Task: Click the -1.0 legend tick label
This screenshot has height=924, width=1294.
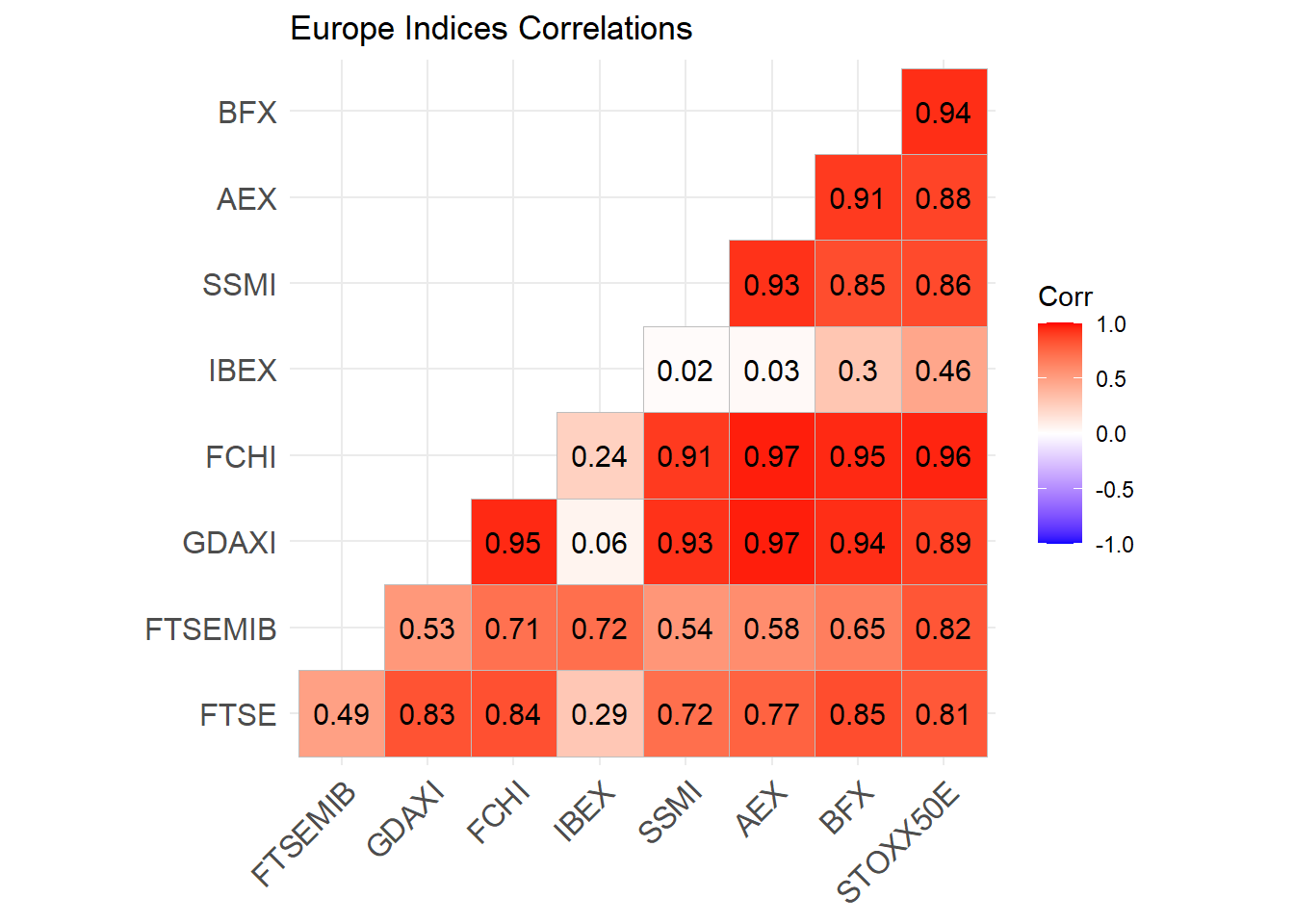Action: tap(1114, 545)
